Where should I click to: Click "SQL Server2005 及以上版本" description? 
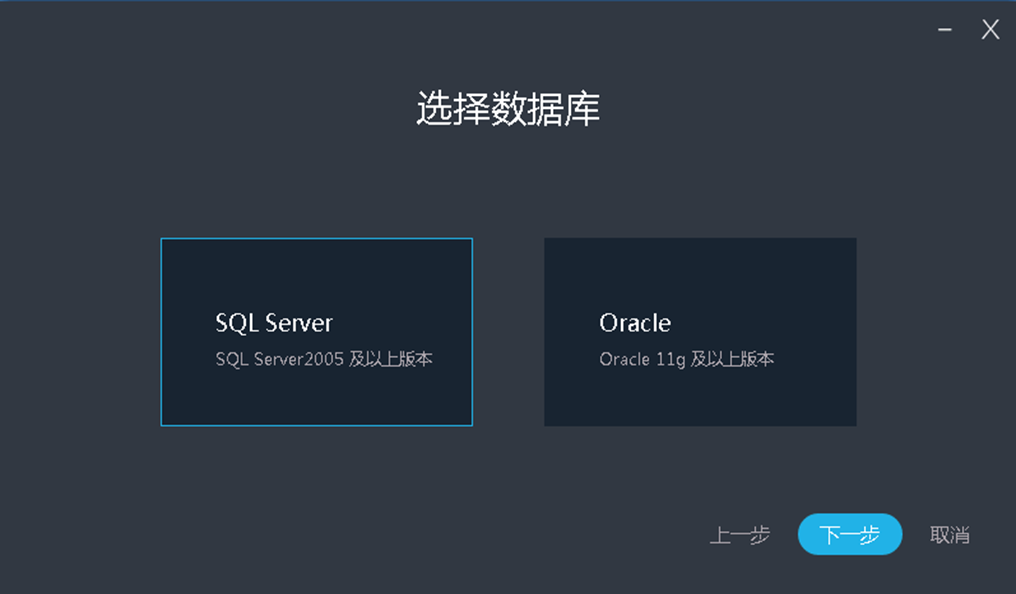click(324, 359)
